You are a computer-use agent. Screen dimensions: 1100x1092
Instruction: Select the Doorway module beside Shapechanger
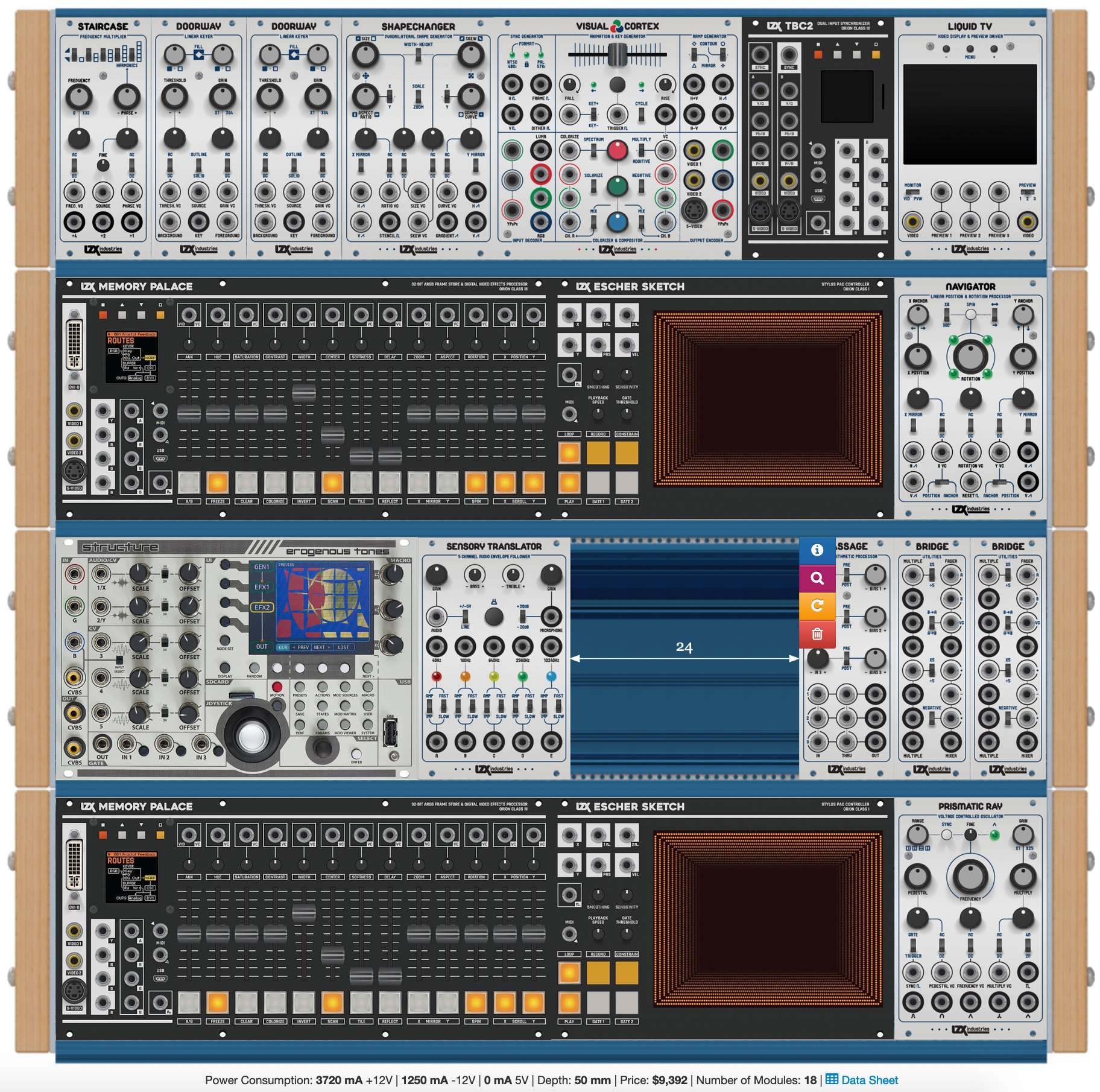(x=294, y=138)
